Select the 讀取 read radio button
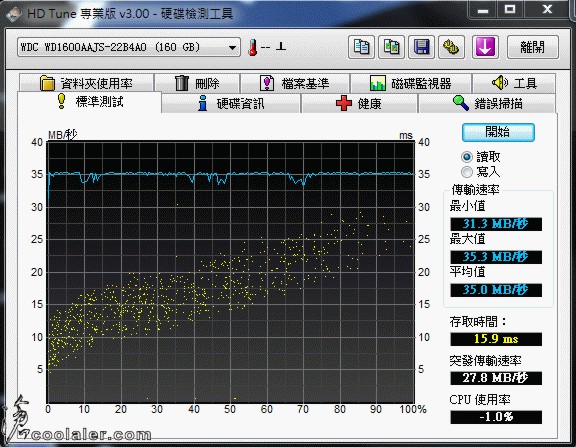Viewport: 576px width, 447px height. (467, 157)
